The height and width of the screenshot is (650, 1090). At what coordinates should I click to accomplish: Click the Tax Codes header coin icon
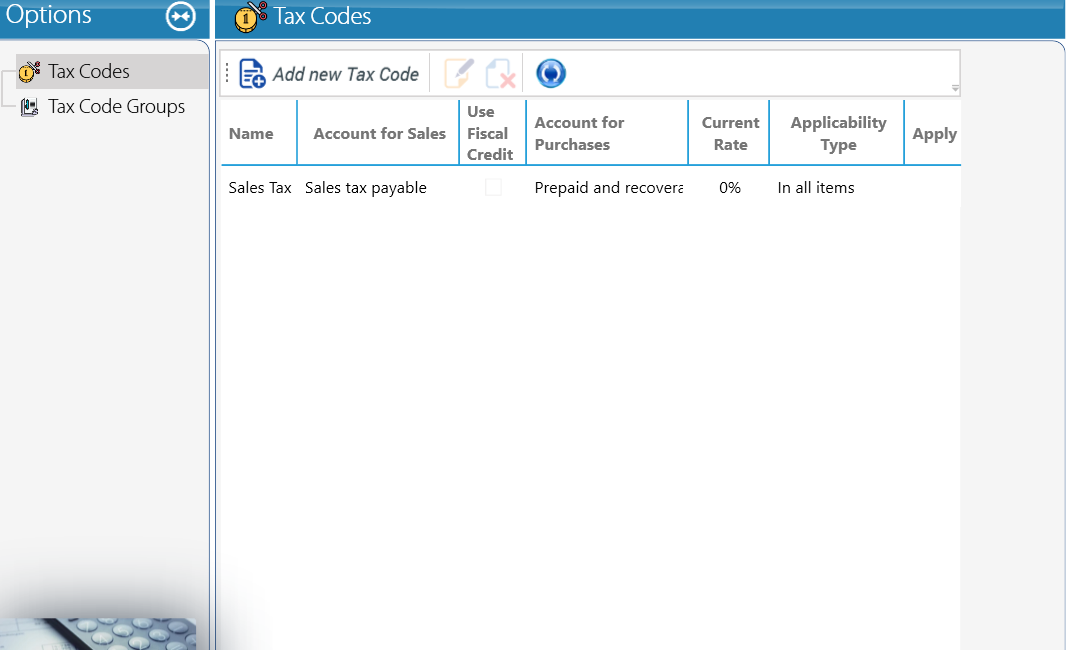click(250, 17)
